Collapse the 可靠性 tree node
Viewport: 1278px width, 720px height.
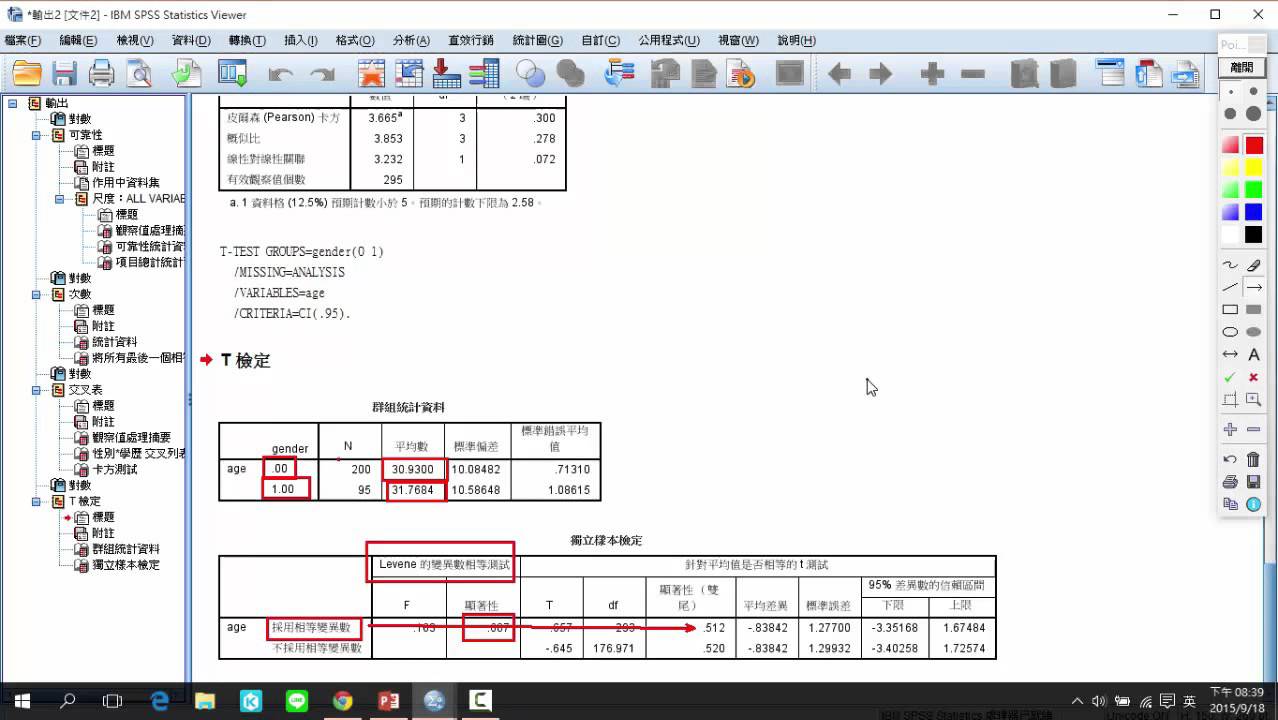pos(36,135)
